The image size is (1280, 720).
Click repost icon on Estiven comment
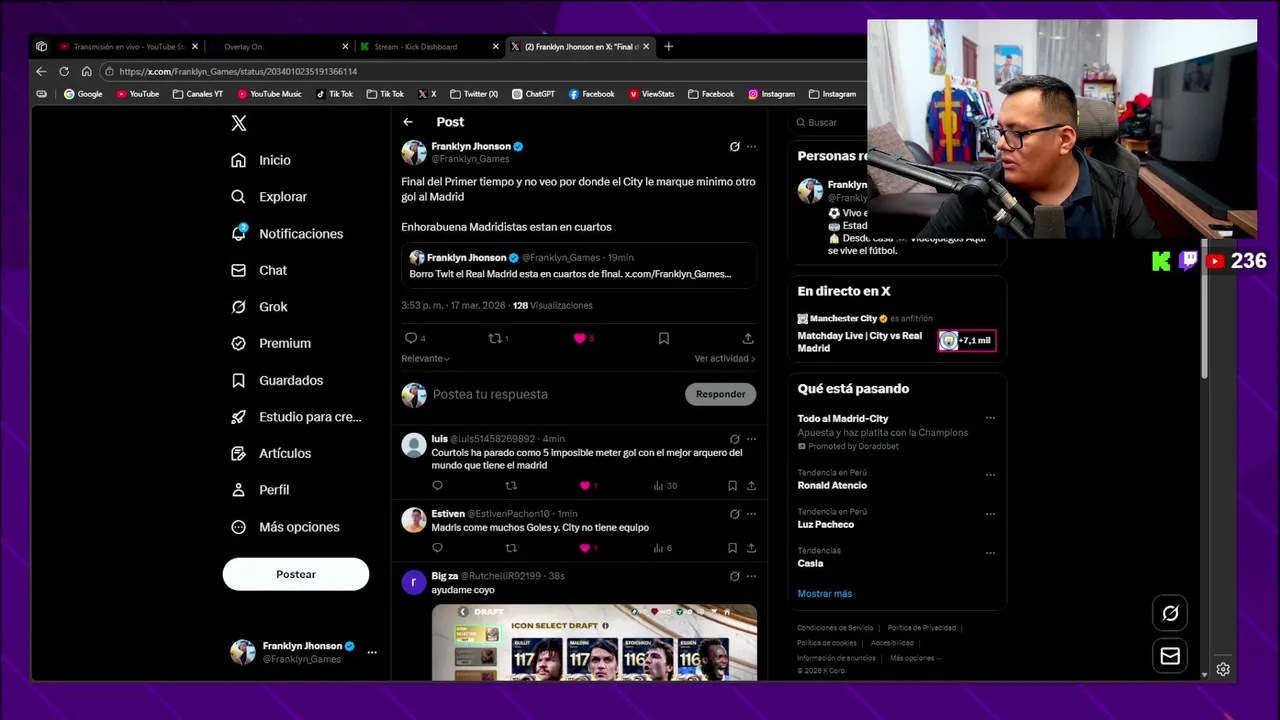(511, 548)
